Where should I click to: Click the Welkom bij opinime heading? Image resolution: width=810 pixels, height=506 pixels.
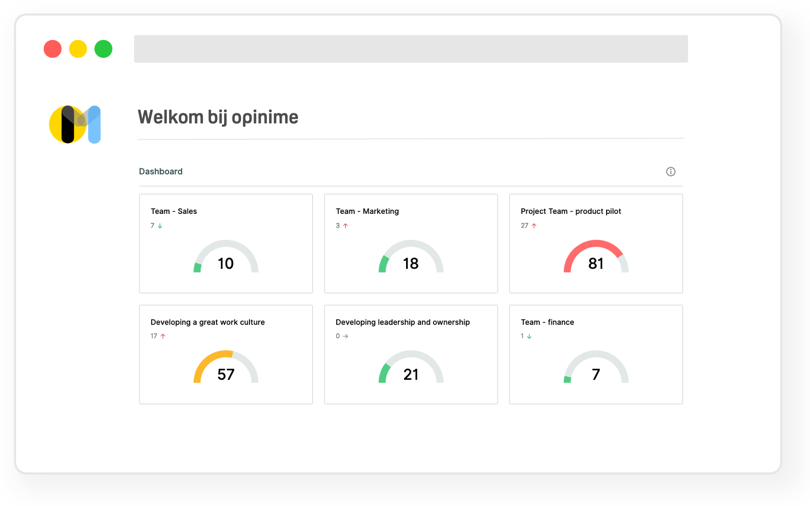[218, 117]
